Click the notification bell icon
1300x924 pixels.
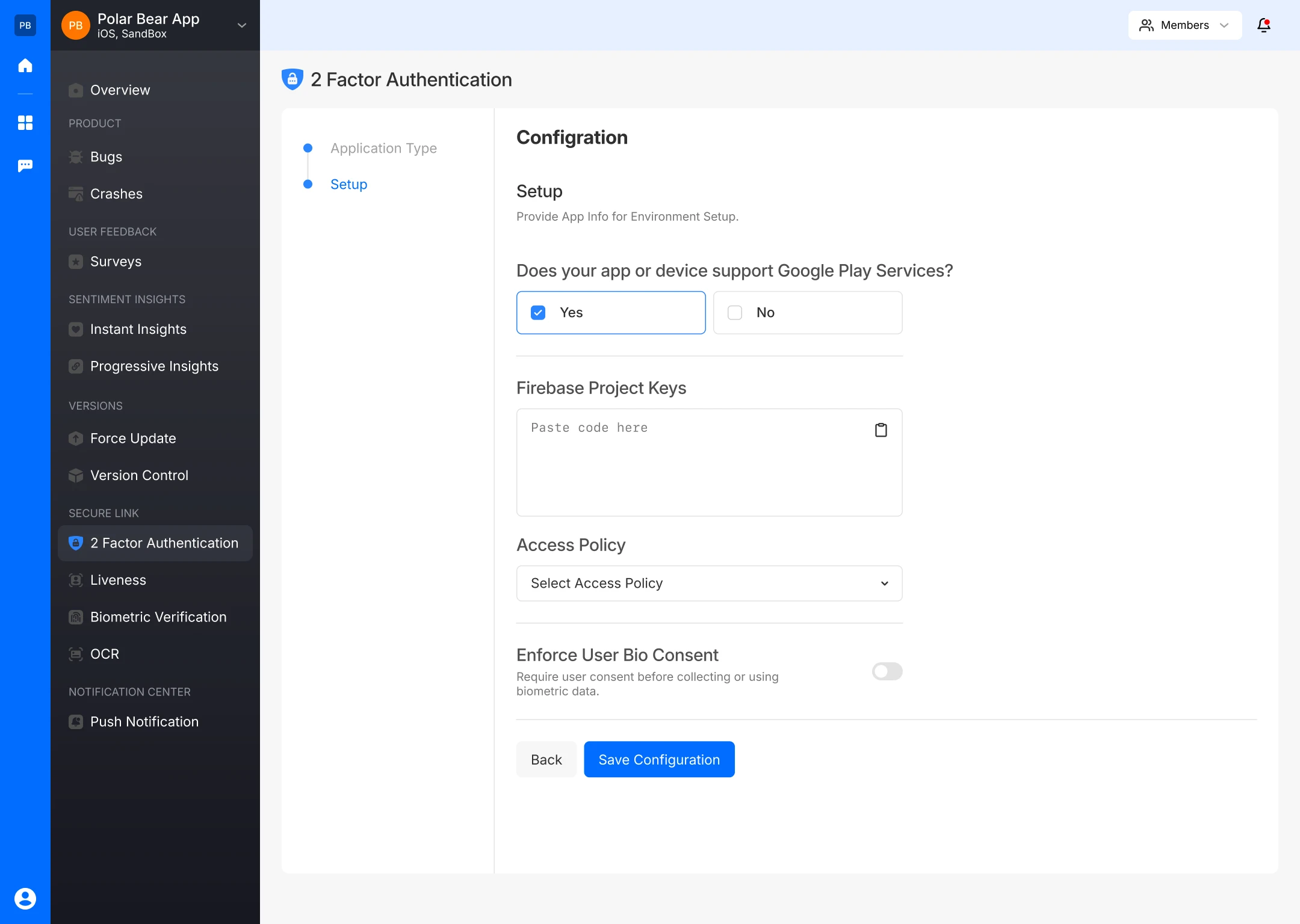click(1263, 25)
